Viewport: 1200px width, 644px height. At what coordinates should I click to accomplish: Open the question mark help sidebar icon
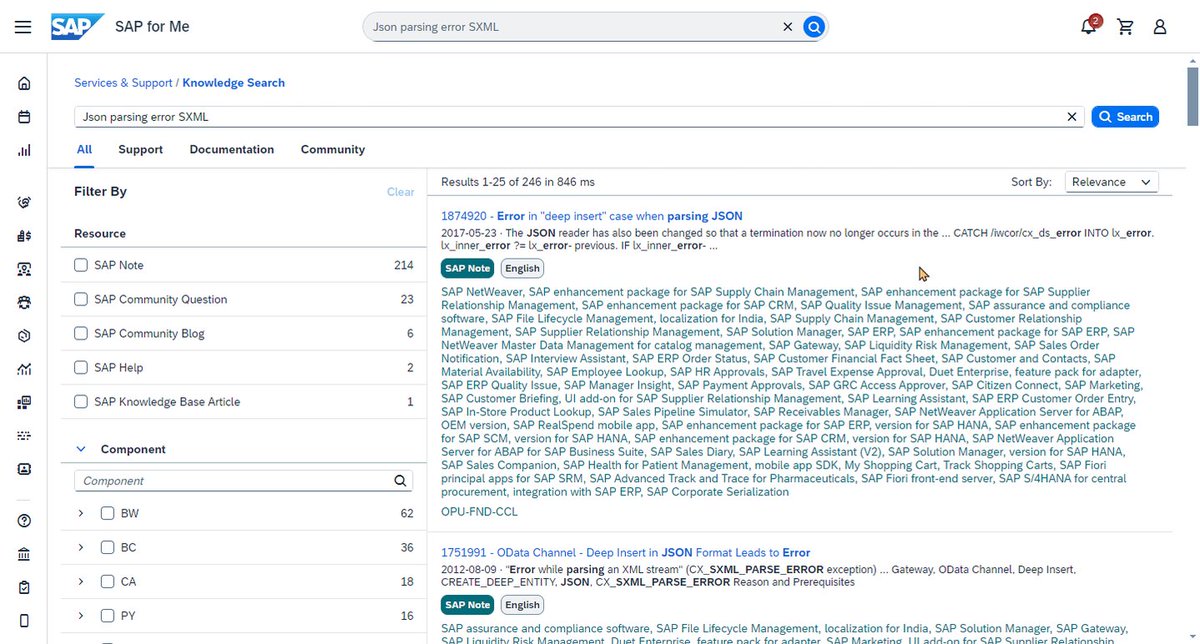(24, 521)
